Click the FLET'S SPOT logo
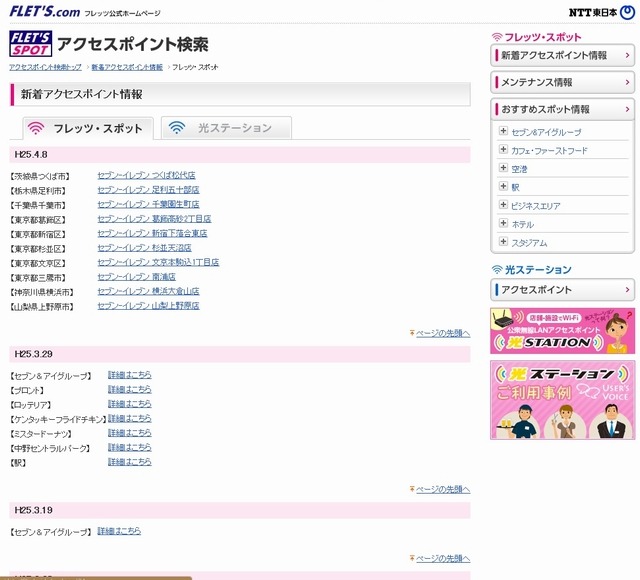 point(31,44)
